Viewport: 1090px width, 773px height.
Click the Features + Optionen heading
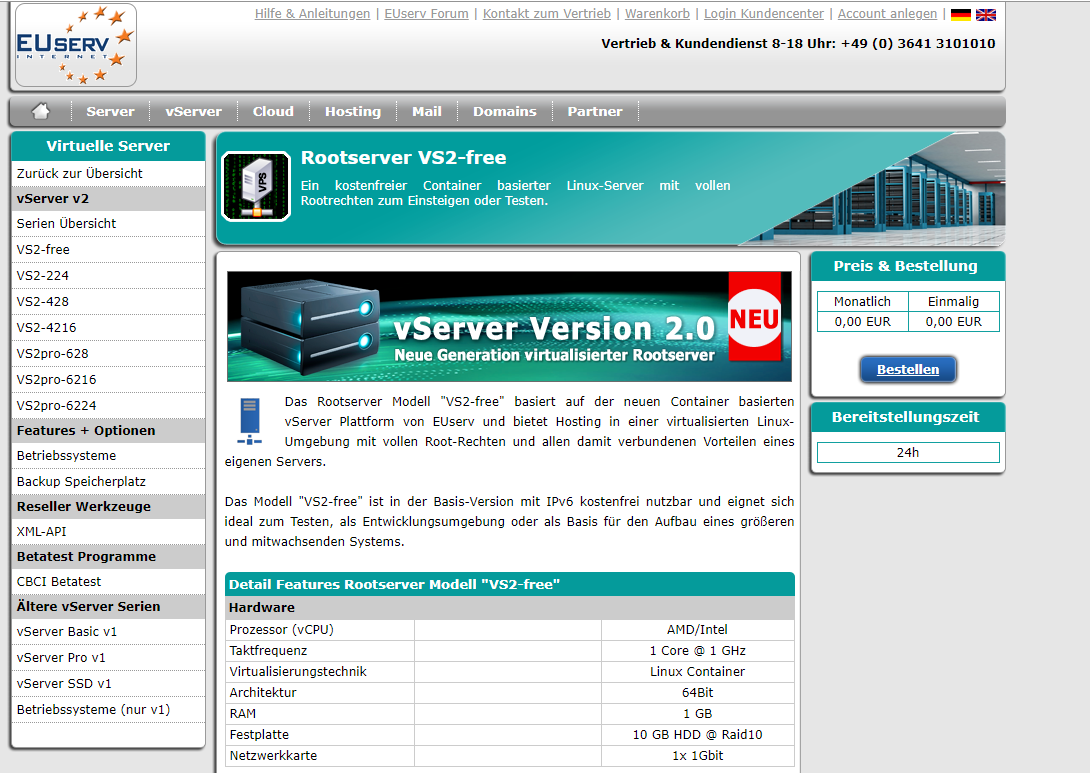pyautogui.click(x=108, y=430)
